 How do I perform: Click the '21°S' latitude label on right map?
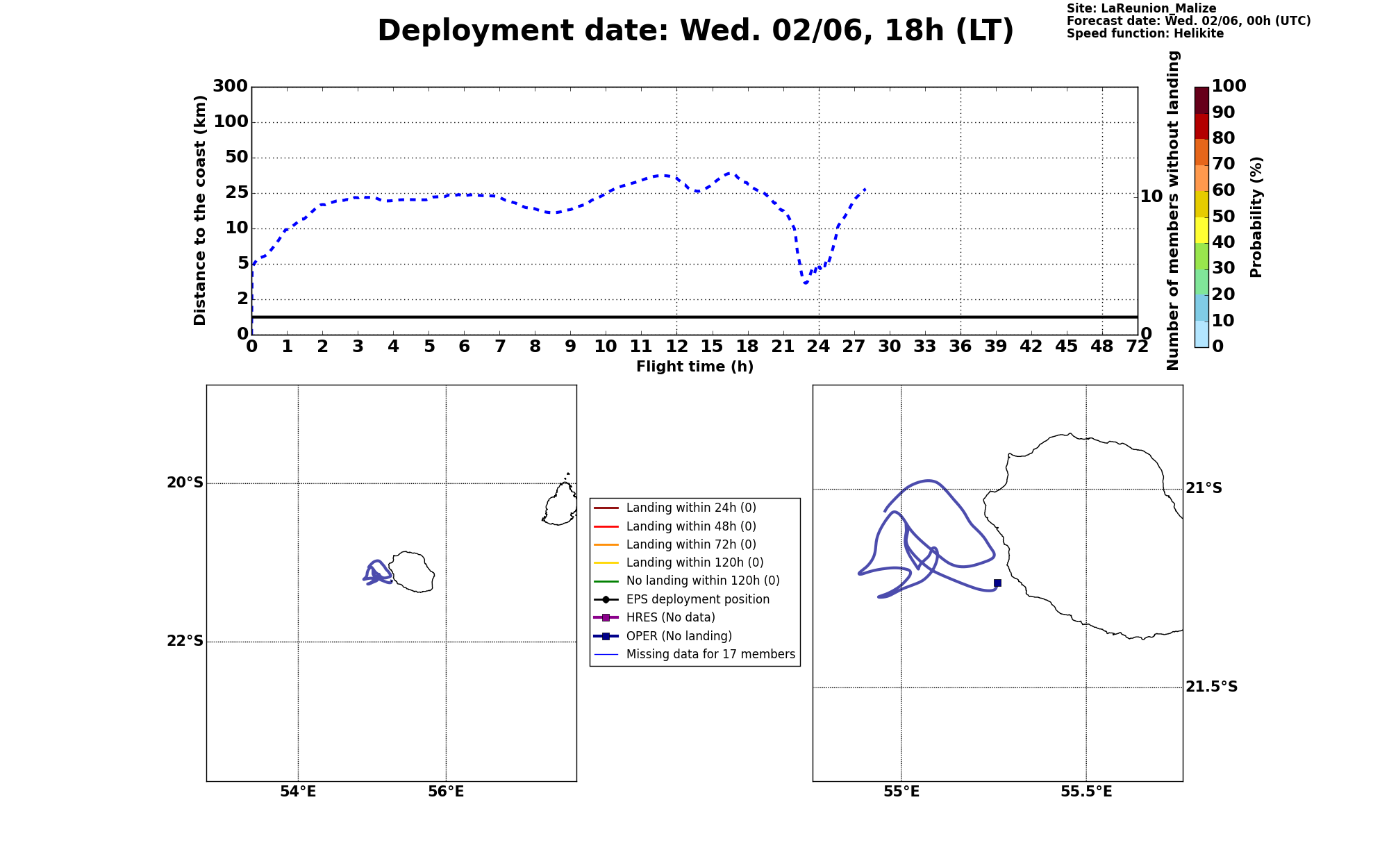(1204, 488)
